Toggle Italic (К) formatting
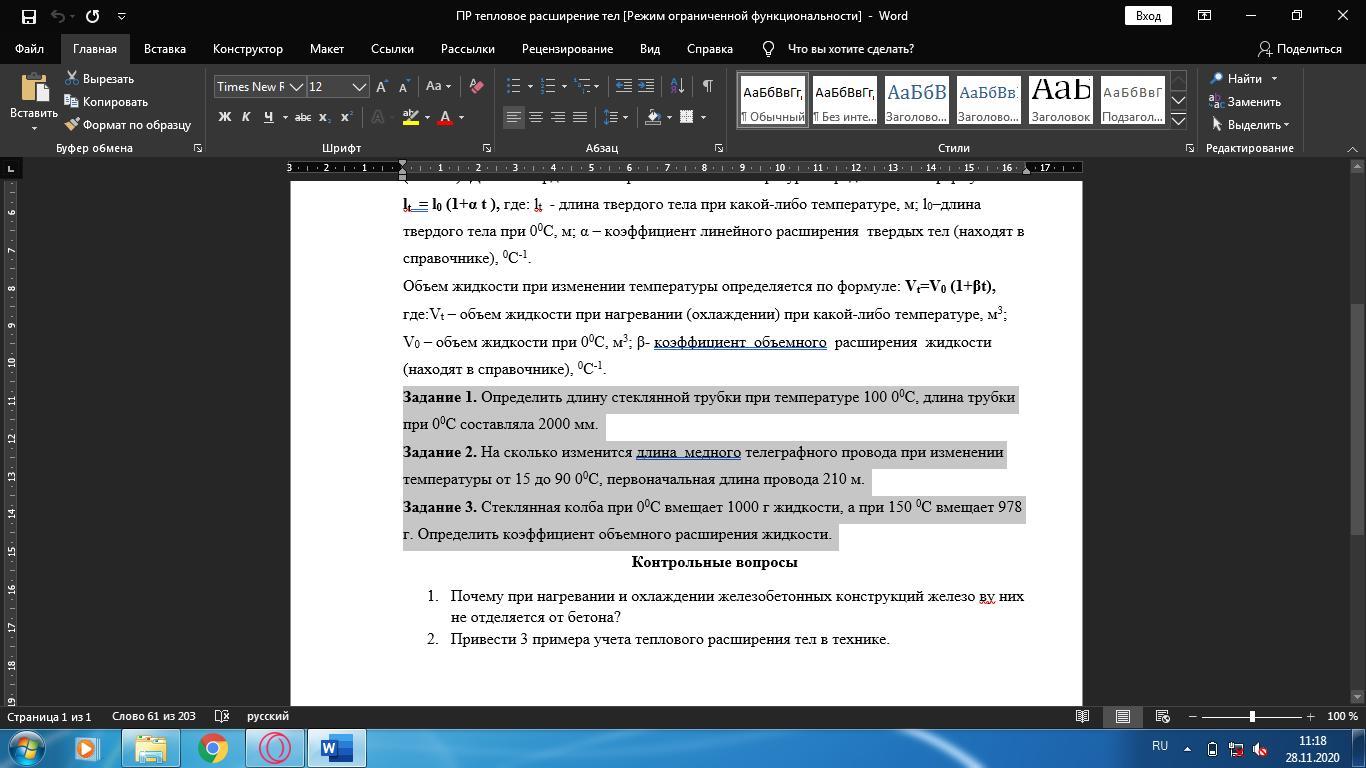Screen dimensions: 1366x768 coord(246,118)
